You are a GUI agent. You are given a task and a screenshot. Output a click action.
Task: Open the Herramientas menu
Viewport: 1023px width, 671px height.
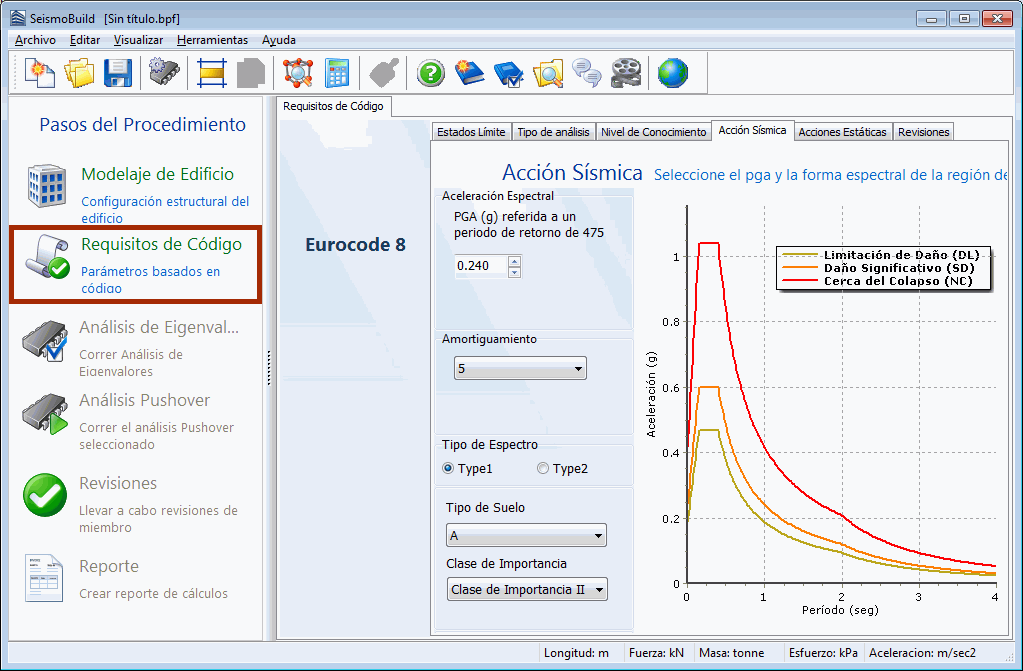point(212,40)
